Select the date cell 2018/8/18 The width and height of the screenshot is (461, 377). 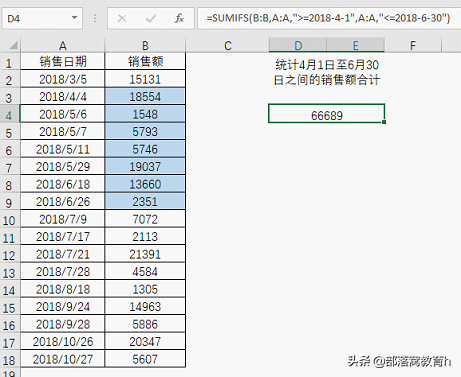coord(63,289)
